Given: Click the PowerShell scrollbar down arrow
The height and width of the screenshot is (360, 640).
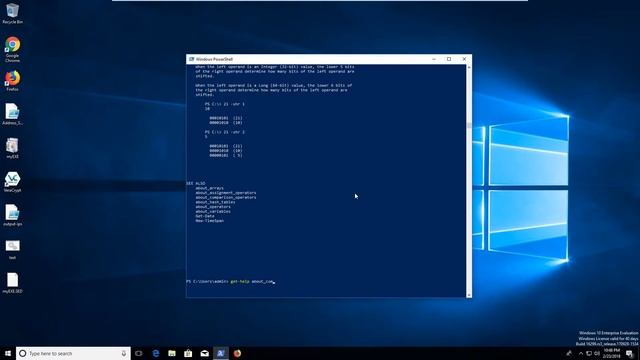Looking at the screenshot, I should (469, 295).
